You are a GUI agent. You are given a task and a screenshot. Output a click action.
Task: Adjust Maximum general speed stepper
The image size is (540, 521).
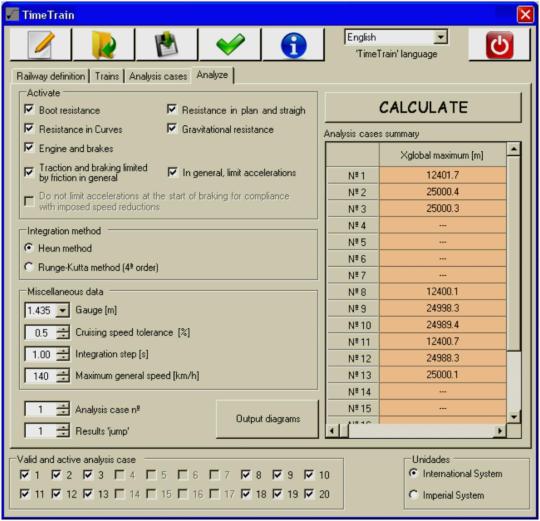tap(63, 376)
